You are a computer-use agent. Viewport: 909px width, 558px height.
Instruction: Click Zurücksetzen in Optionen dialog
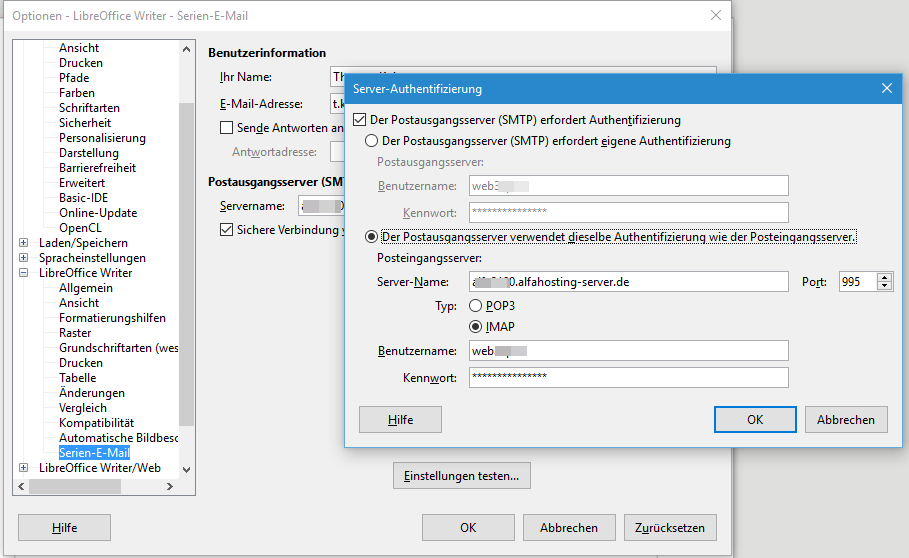click(x=670, y=528)
